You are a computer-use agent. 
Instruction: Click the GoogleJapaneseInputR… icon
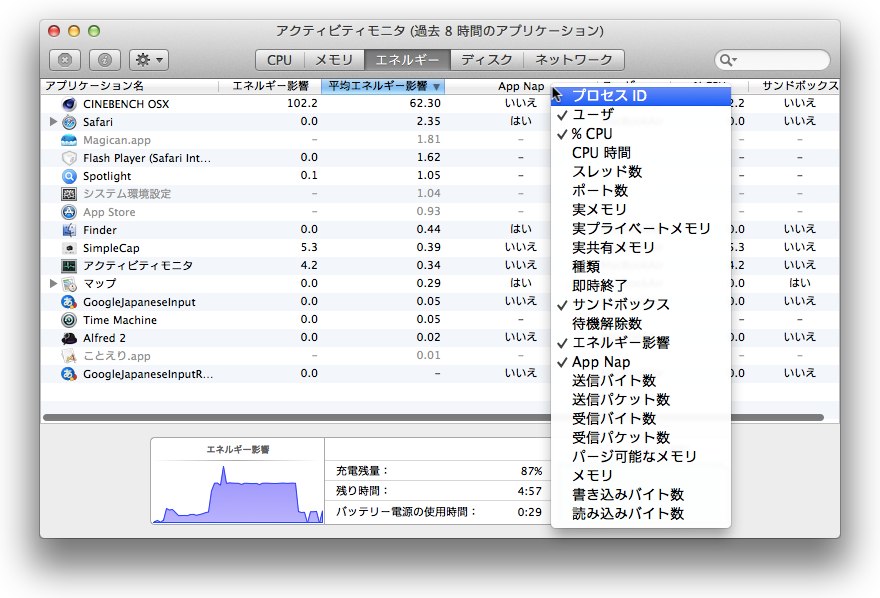click(69, 374)
